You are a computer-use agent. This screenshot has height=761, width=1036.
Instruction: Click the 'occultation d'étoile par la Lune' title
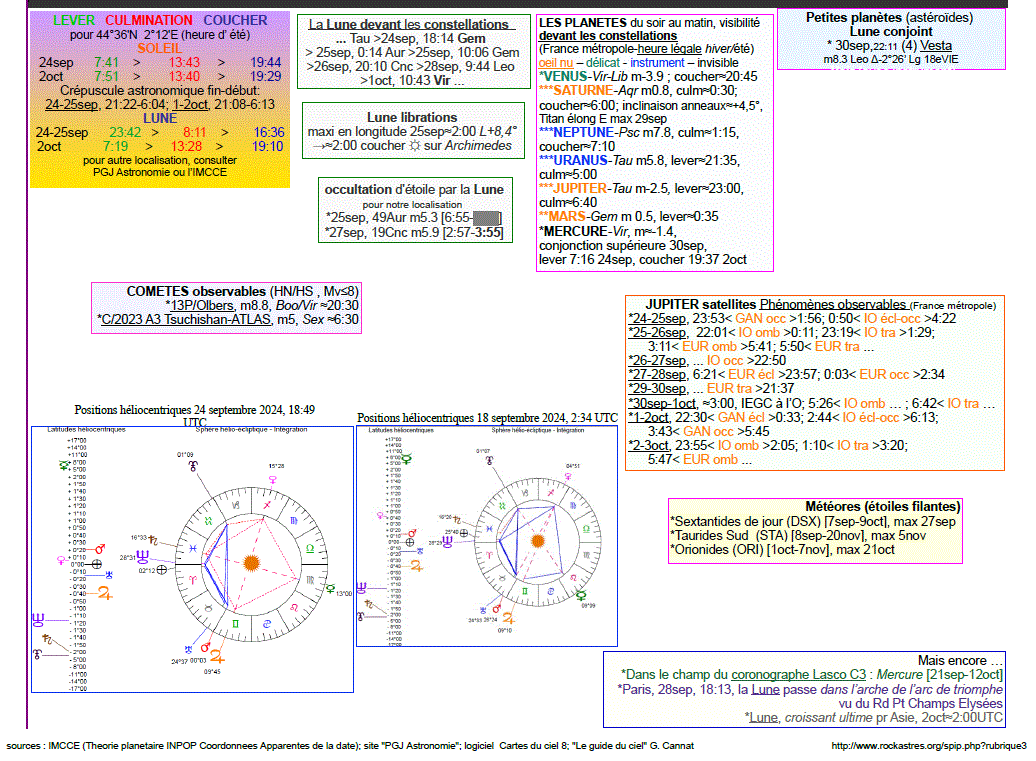pyautogui.click(x=414, y=190)
